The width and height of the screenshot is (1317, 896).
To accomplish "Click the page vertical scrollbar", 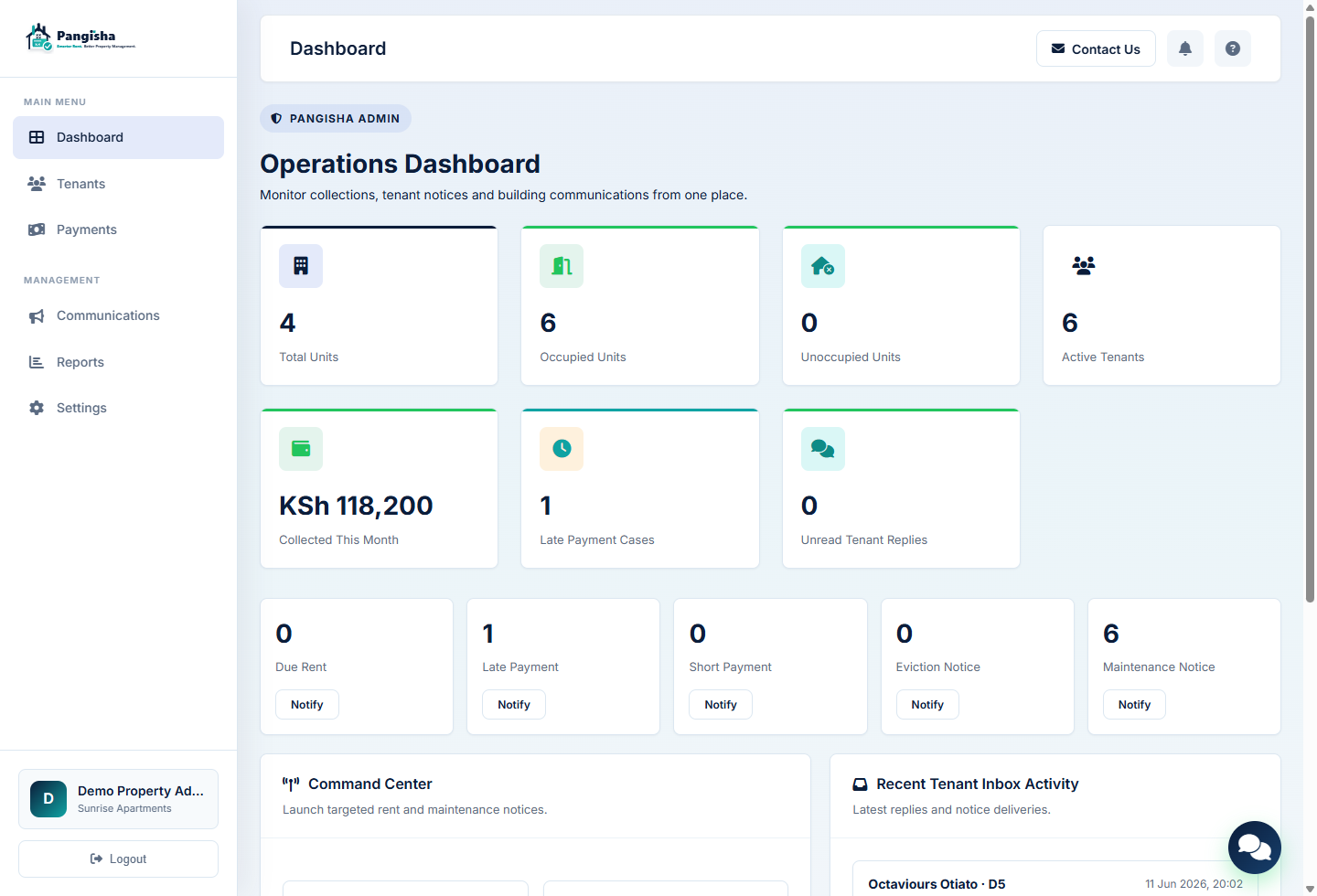I will pos(1310,311).
